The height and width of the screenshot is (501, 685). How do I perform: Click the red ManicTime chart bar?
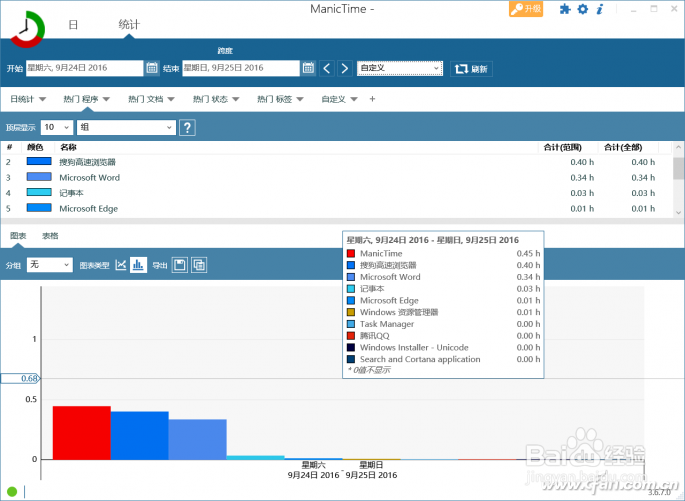tap(82, 433)
